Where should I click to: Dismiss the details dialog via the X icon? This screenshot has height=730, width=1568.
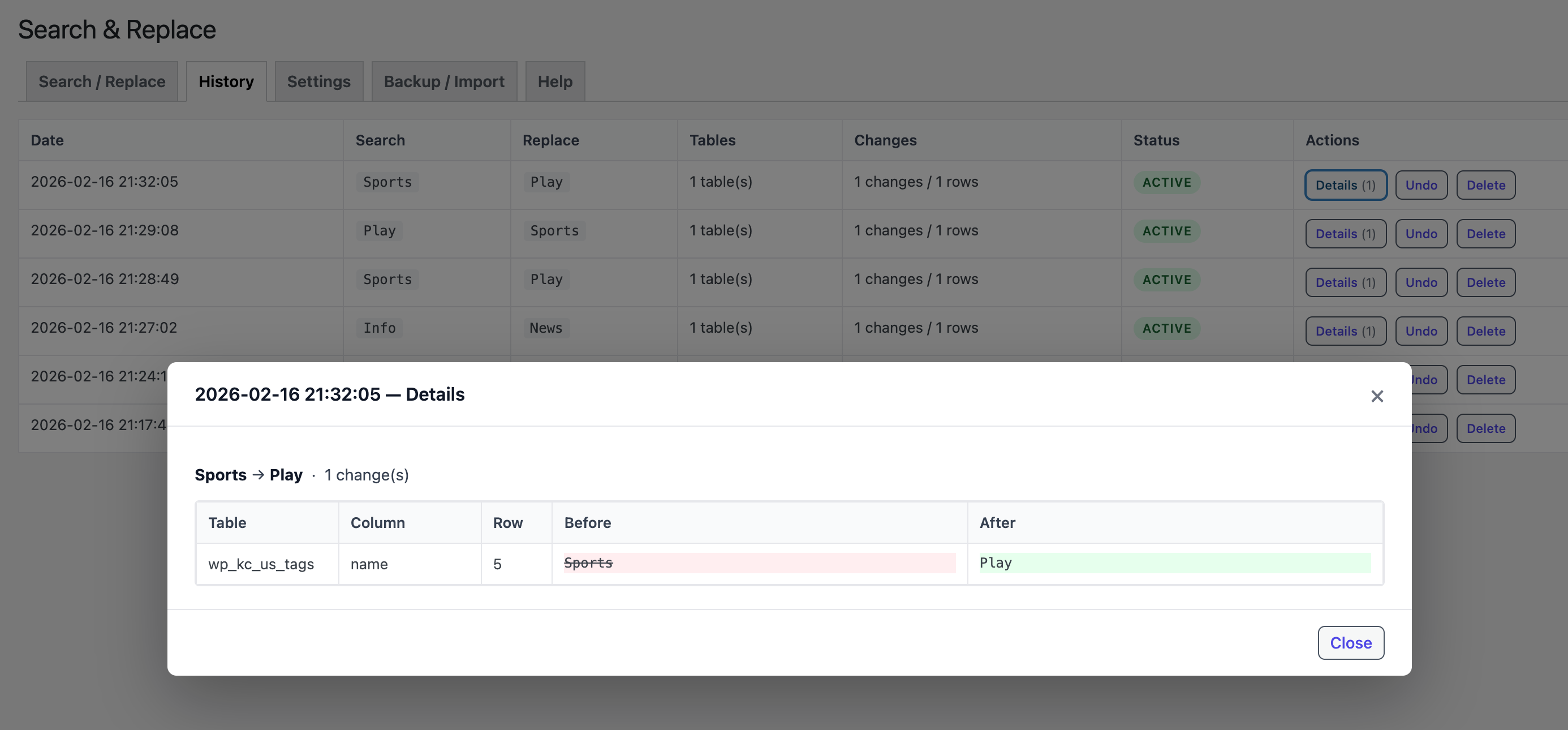coord(1377,396)
